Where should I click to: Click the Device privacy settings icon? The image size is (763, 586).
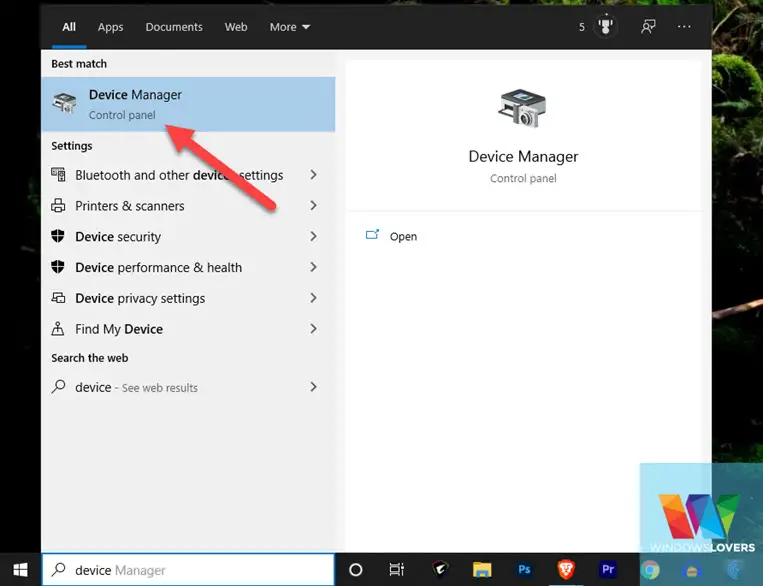[58, 297]
